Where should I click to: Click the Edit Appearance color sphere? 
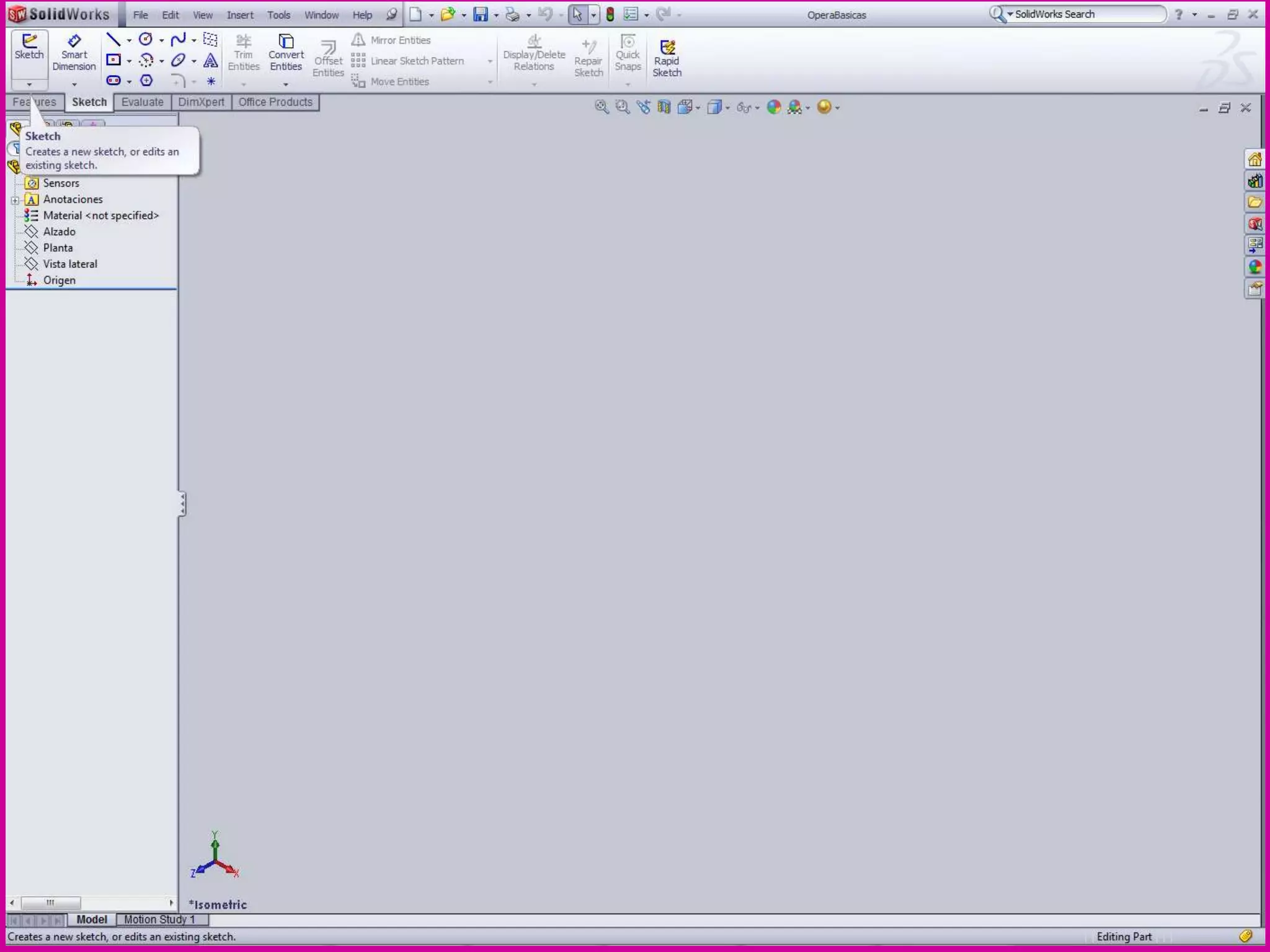click(x=773, y=107)
